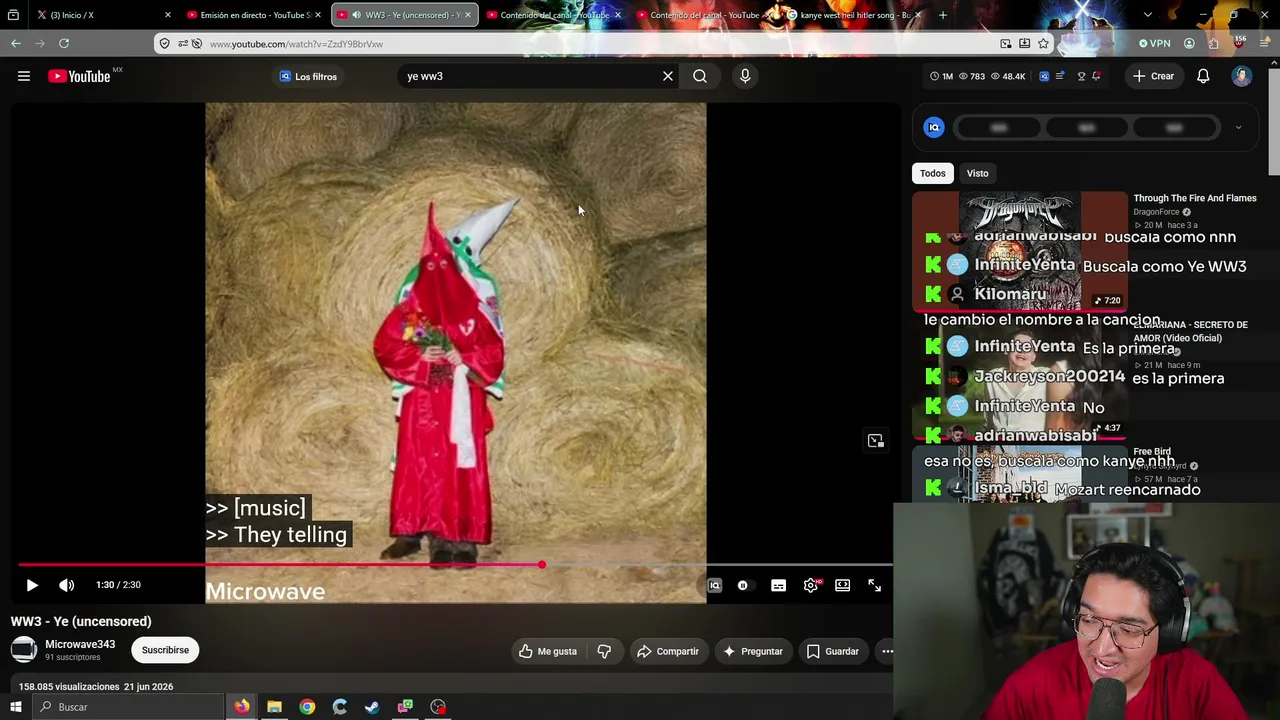Toggle subtitles in the player

pos(778,585)
